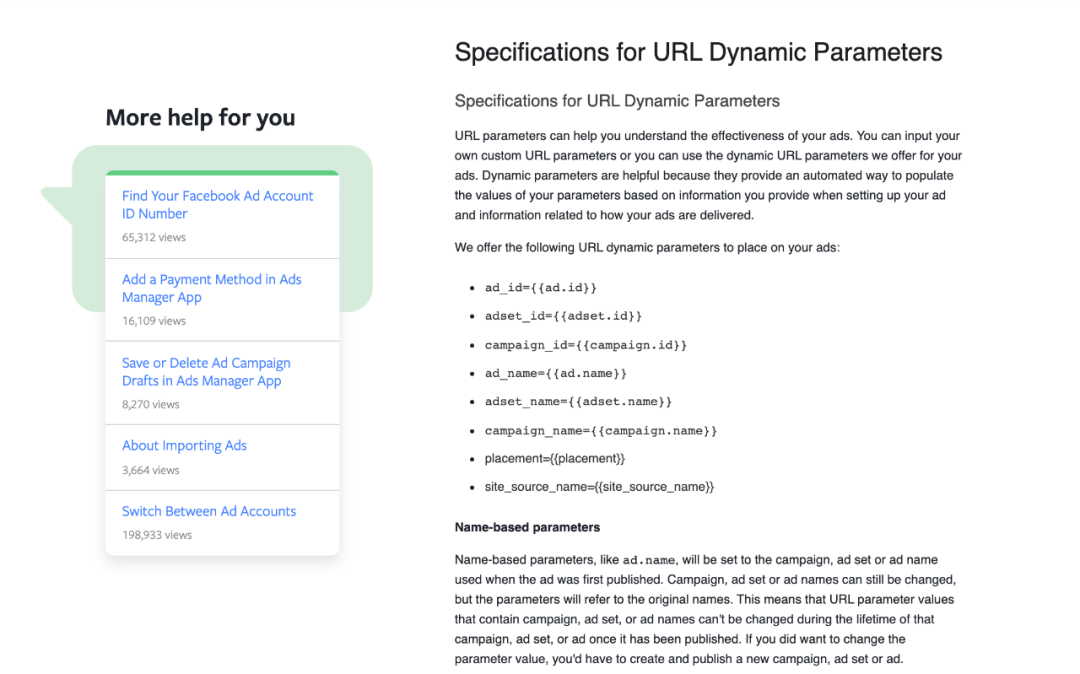Image resolution: width=1080 pixels, height=674 pixels.
Task: Open Save or Delete Ad Campaign Drafts article
Action: coord(206,372)
